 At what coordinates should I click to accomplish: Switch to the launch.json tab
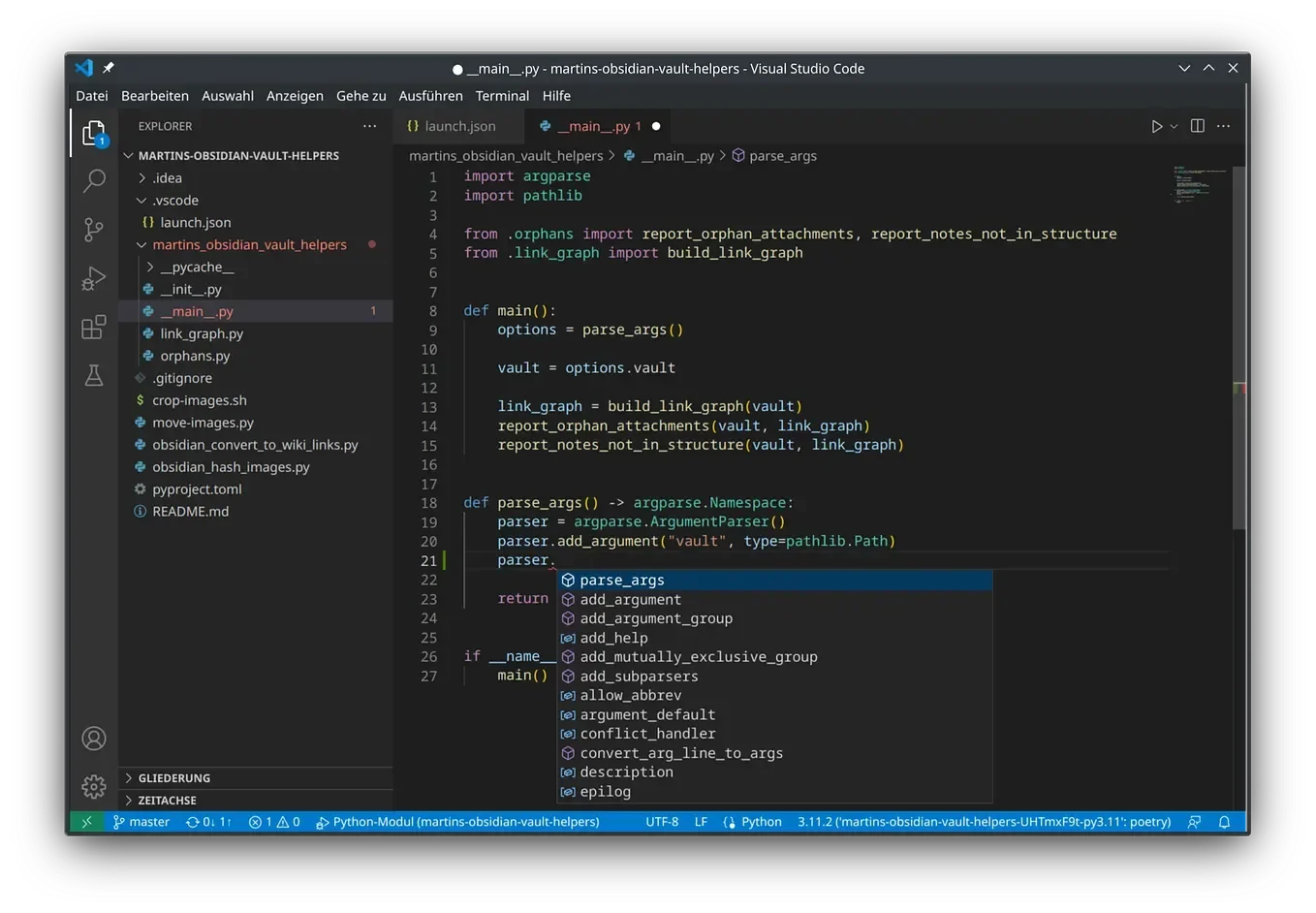tap(459, 126)
